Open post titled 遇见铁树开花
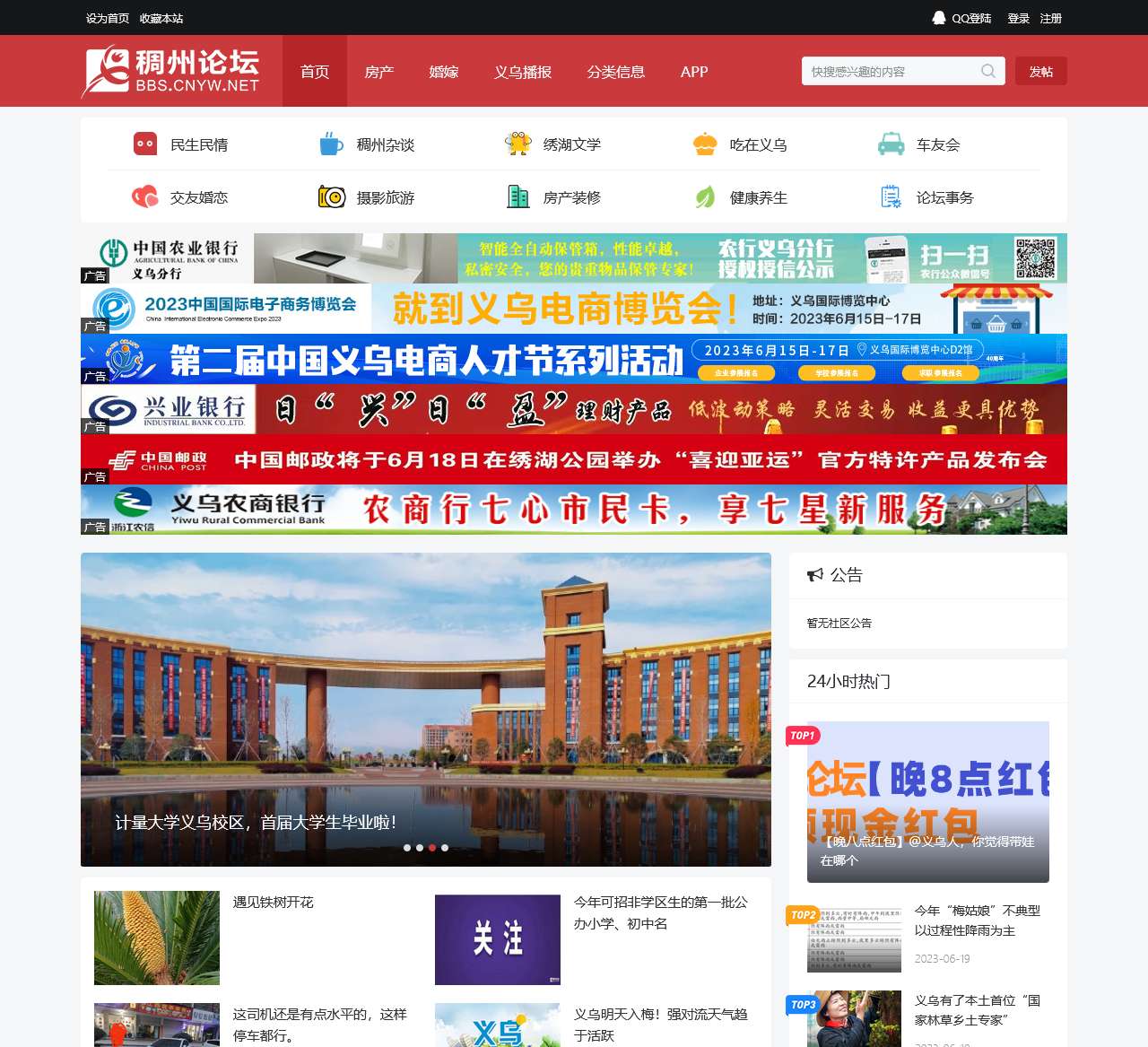Viewport: 1148px width, 1047px height. [274, 902]
